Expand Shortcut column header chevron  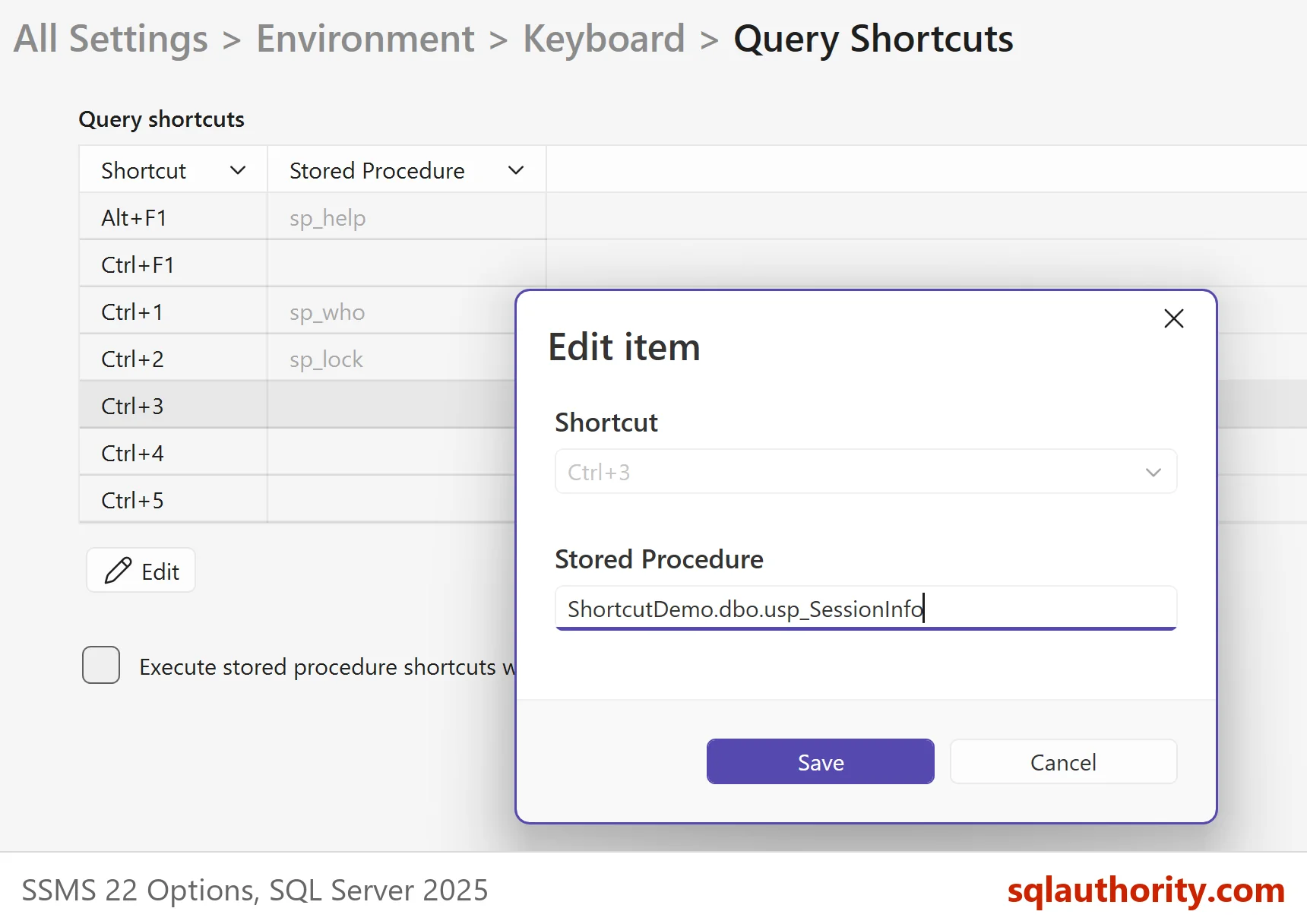coord(238,170)
